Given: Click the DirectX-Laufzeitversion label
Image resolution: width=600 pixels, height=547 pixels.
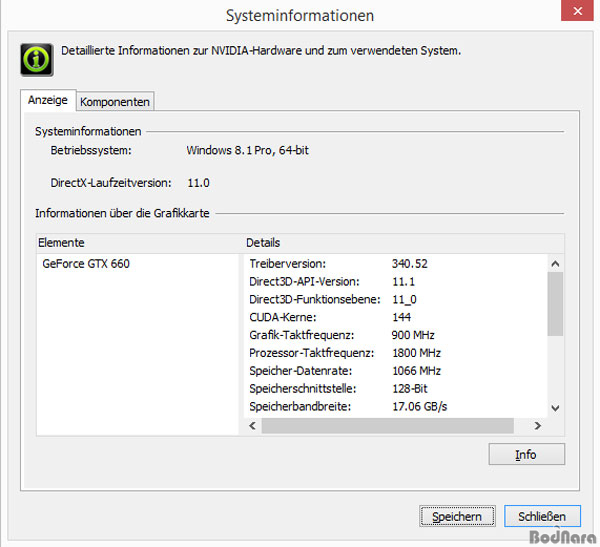Looking at the screenshot, I should [x=111, y=183].
